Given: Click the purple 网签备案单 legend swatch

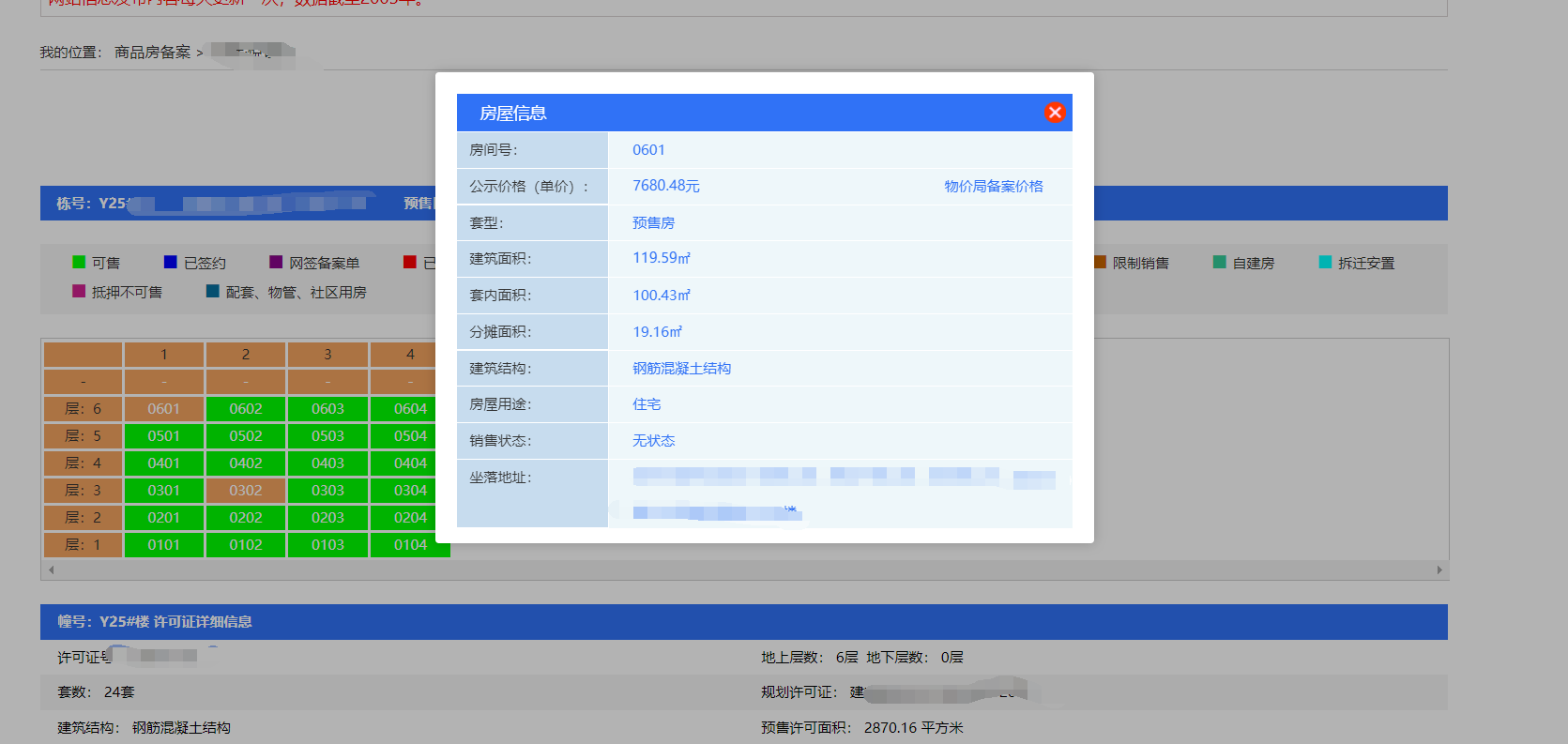Looking at the screenshot, I should [x=276, y=262].
